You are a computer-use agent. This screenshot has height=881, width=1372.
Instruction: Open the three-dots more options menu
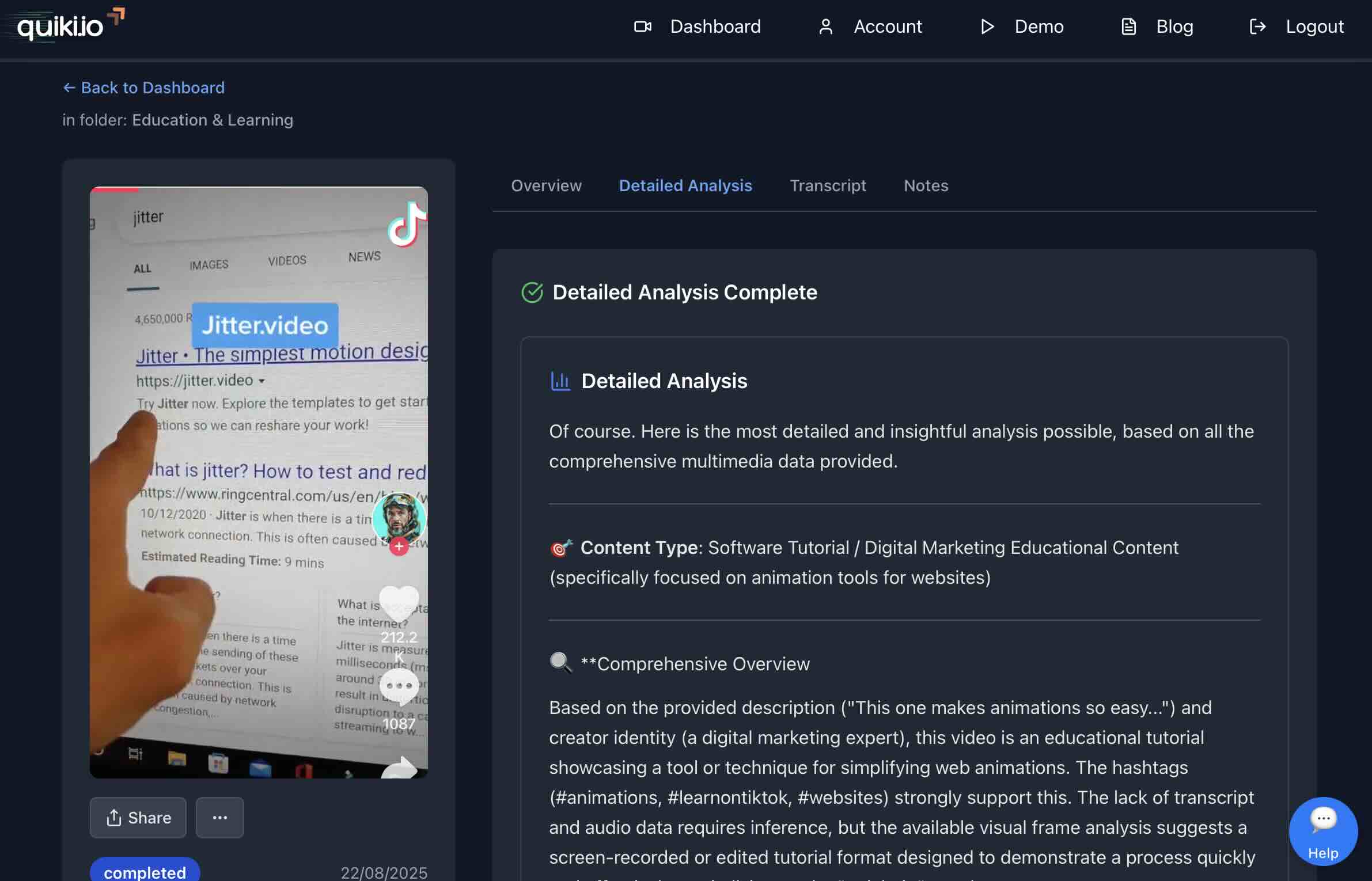point(219,818)
